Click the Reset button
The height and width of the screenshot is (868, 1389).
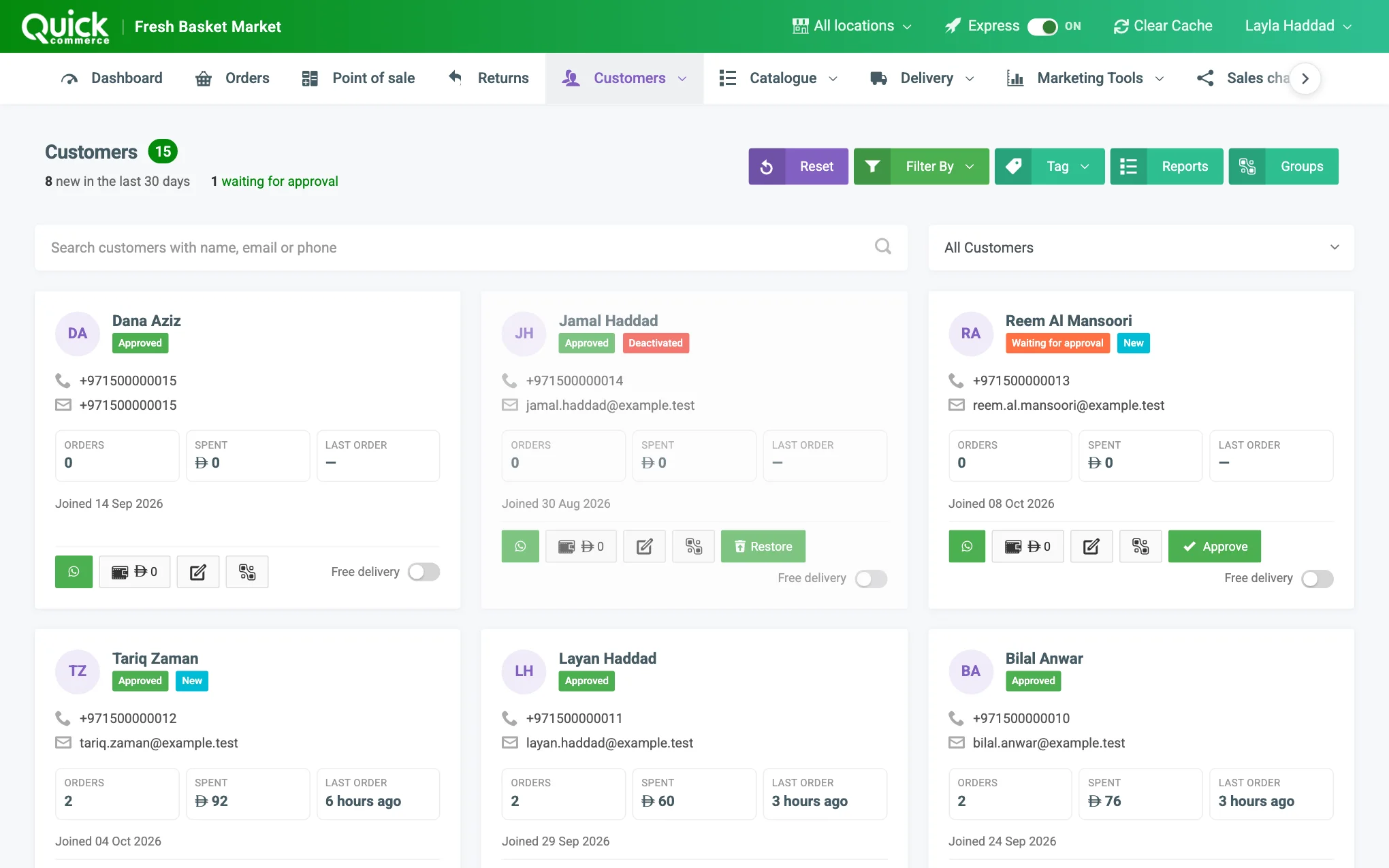tap(799, 166)
